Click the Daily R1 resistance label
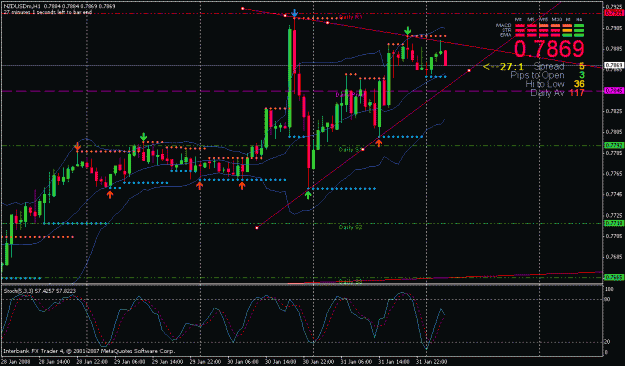Image resolution: width=625 pixels, height=366 pixels. tap(351, 18)
